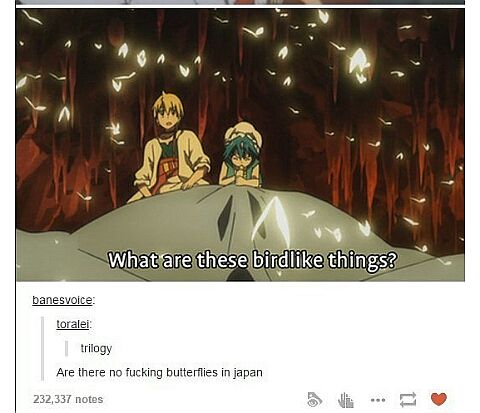This screenshot has width=480, height=413.
Task: Click the gray quote bar beside toralei
Action: 42,348
